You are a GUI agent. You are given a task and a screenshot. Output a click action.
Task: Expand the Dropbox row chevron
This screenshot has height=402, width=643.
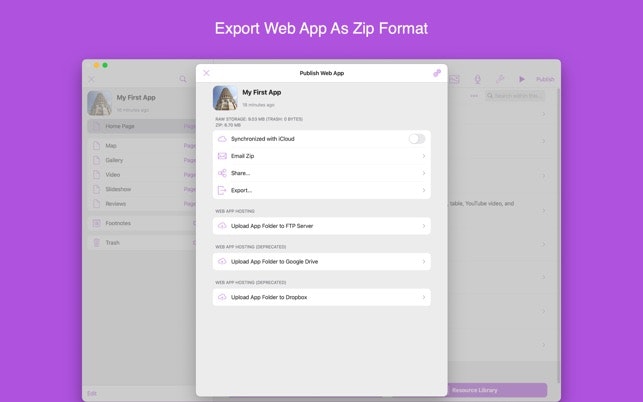[x=424, y=297]
